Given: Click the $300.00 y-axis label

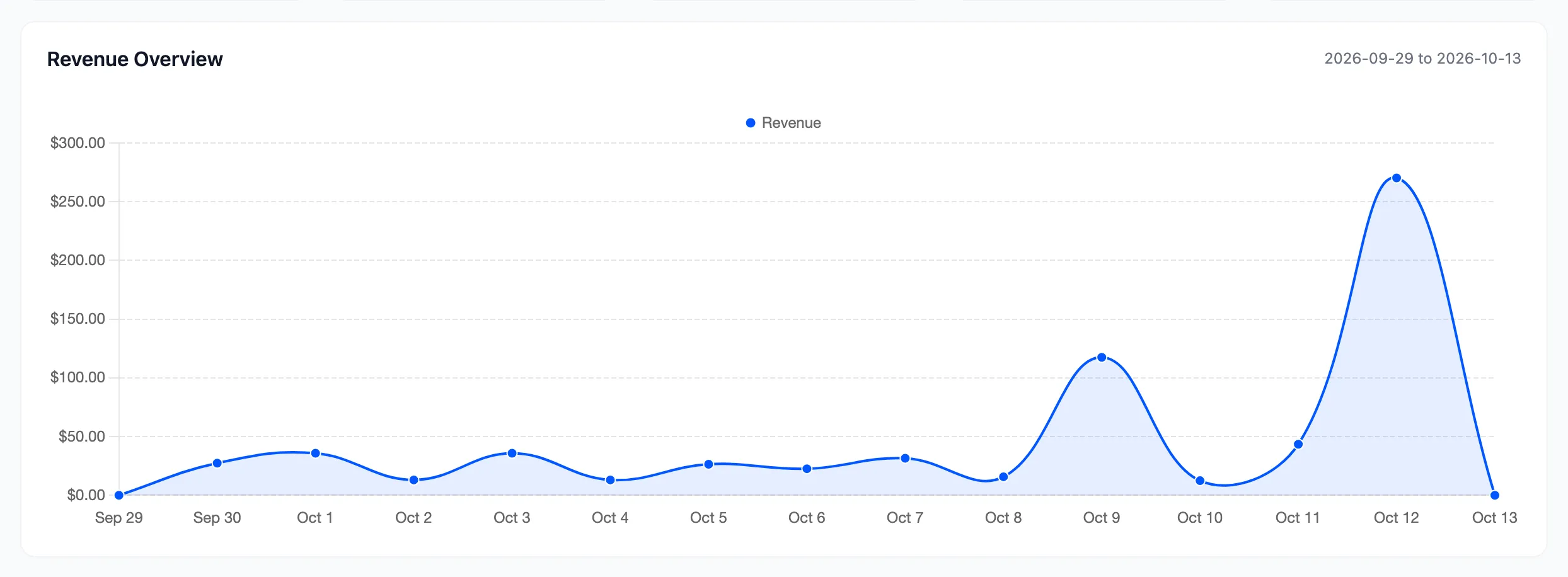Looking at the screenshot, I should coord(78,143).
